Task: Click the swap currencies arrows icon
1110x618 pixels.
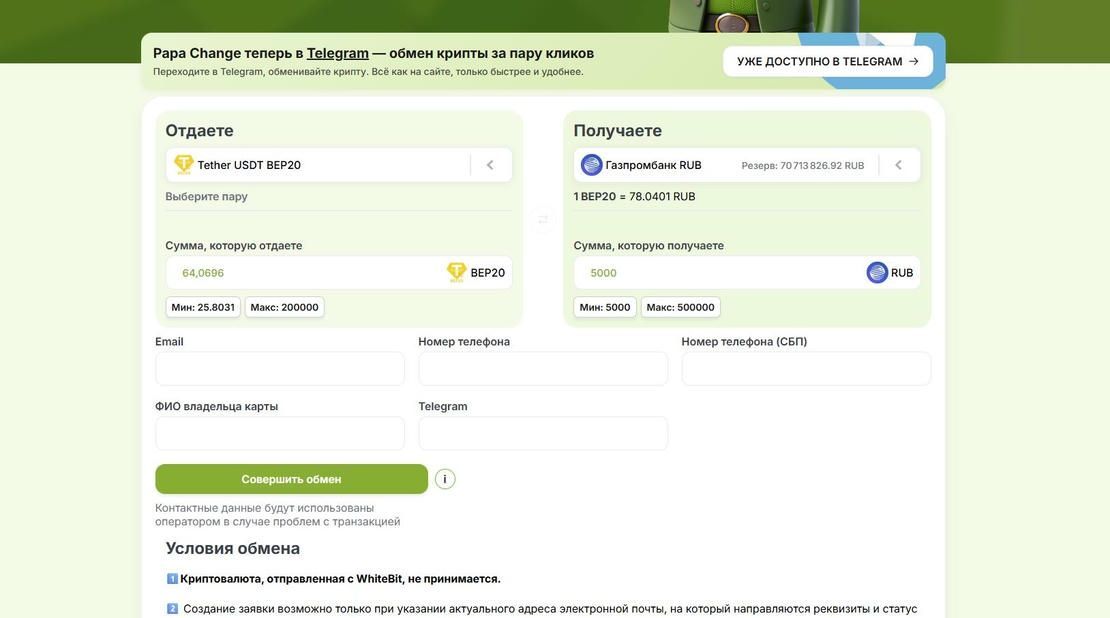Action: (543, 219)
